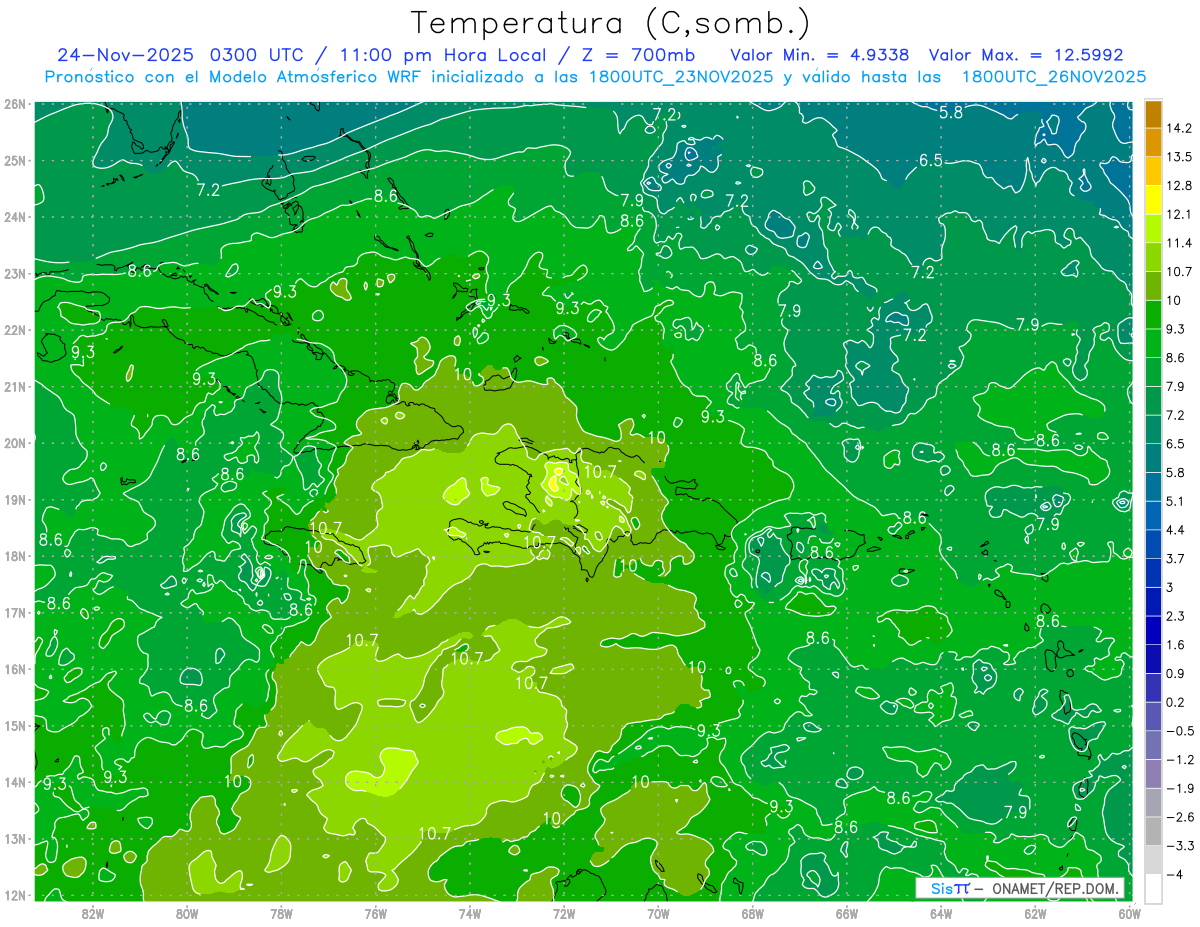This screenshot has height=927, width=1200.
Task: Click the 3.7 label on the color scale
Action: pyautogui.click(x=1176, y=558)
